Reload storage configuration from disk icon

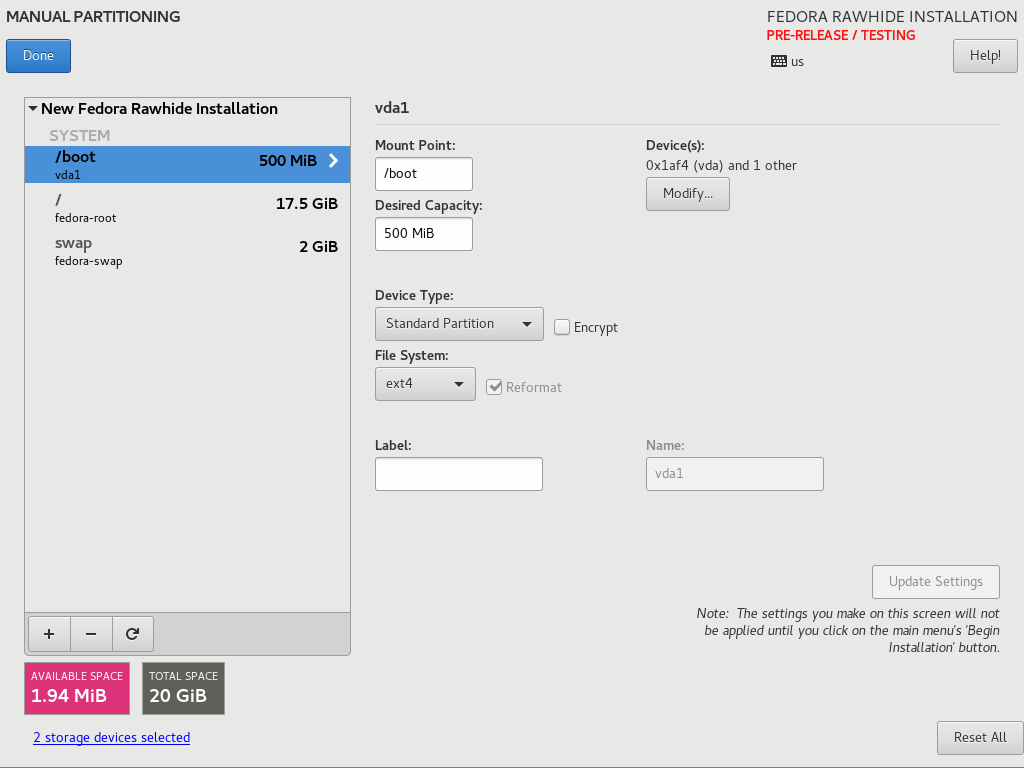pyautogui.click(x=133, y=634)
